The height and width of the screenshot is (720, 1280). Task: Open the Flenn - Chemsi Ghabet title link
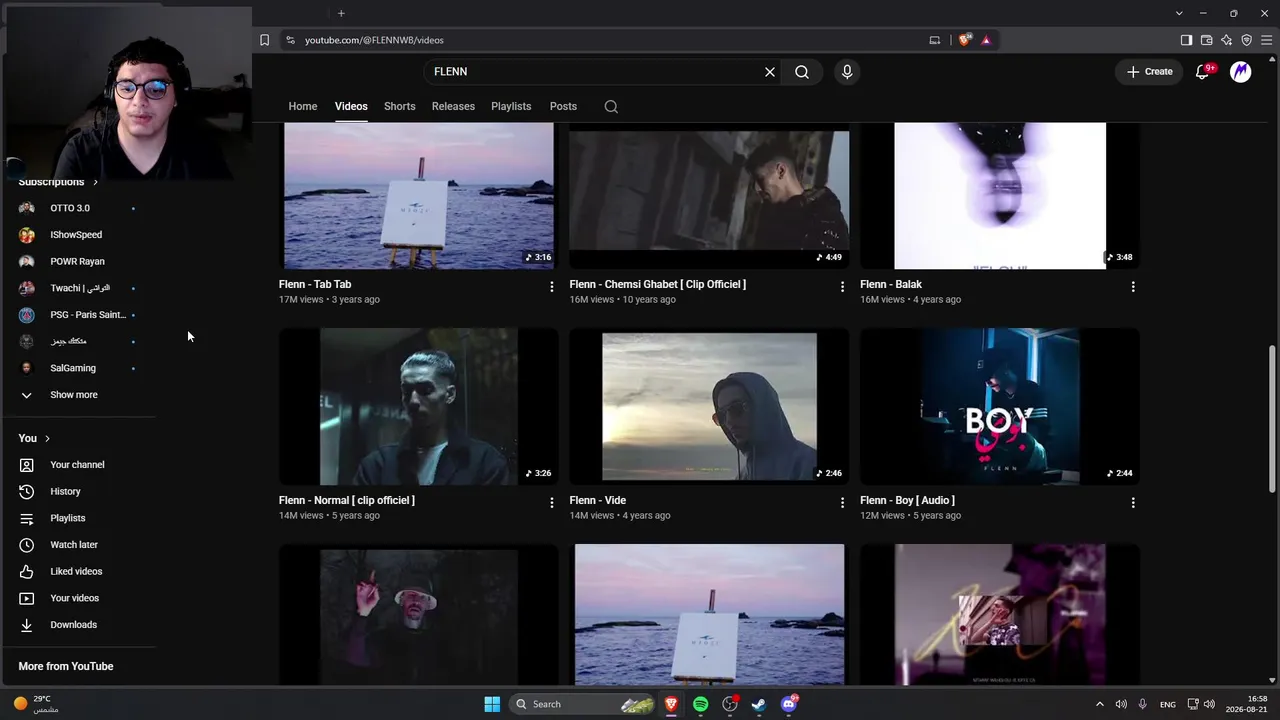click(658, 285)
